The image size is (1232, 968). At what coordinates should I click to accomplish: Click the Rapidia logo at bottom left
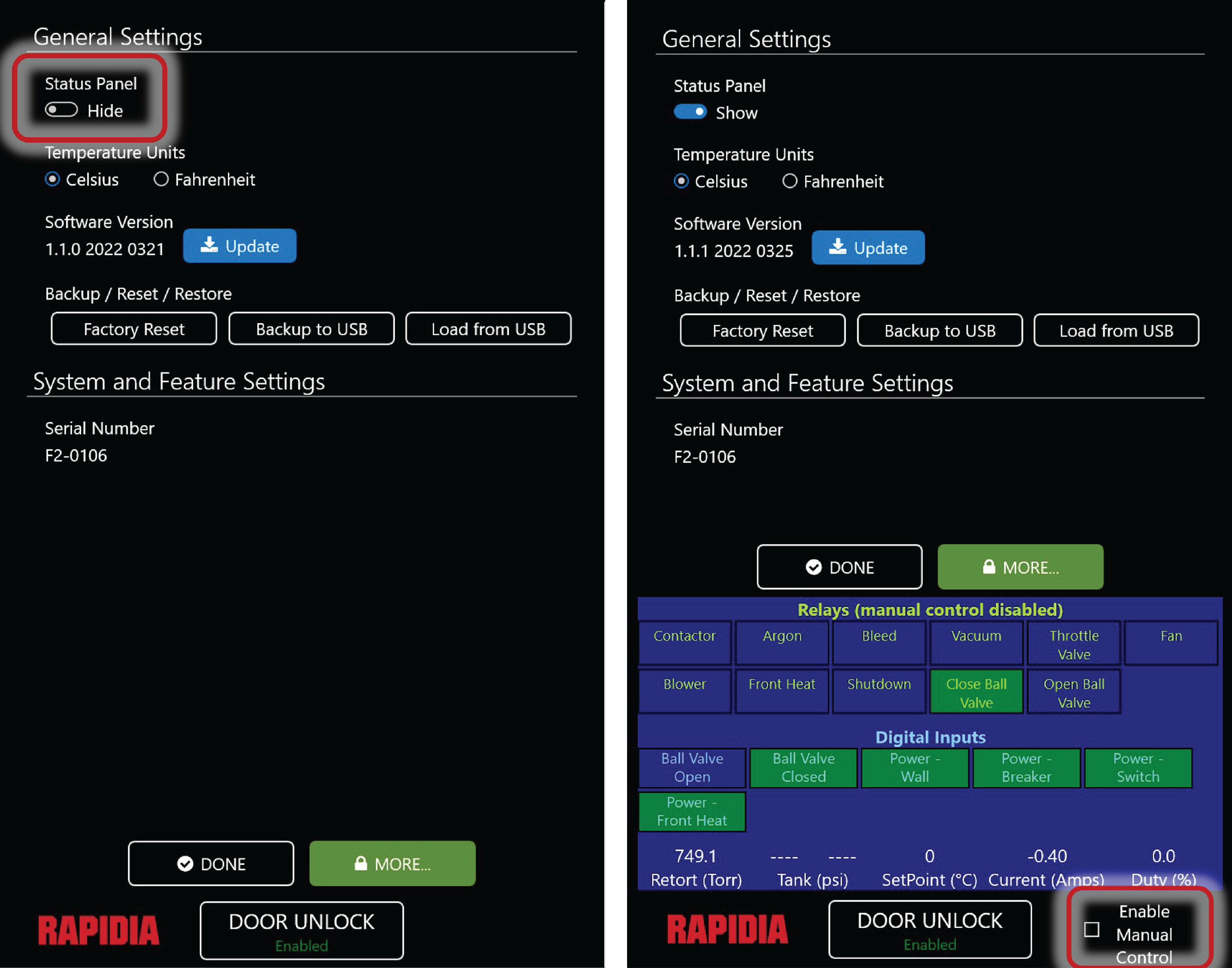[99, 930]
